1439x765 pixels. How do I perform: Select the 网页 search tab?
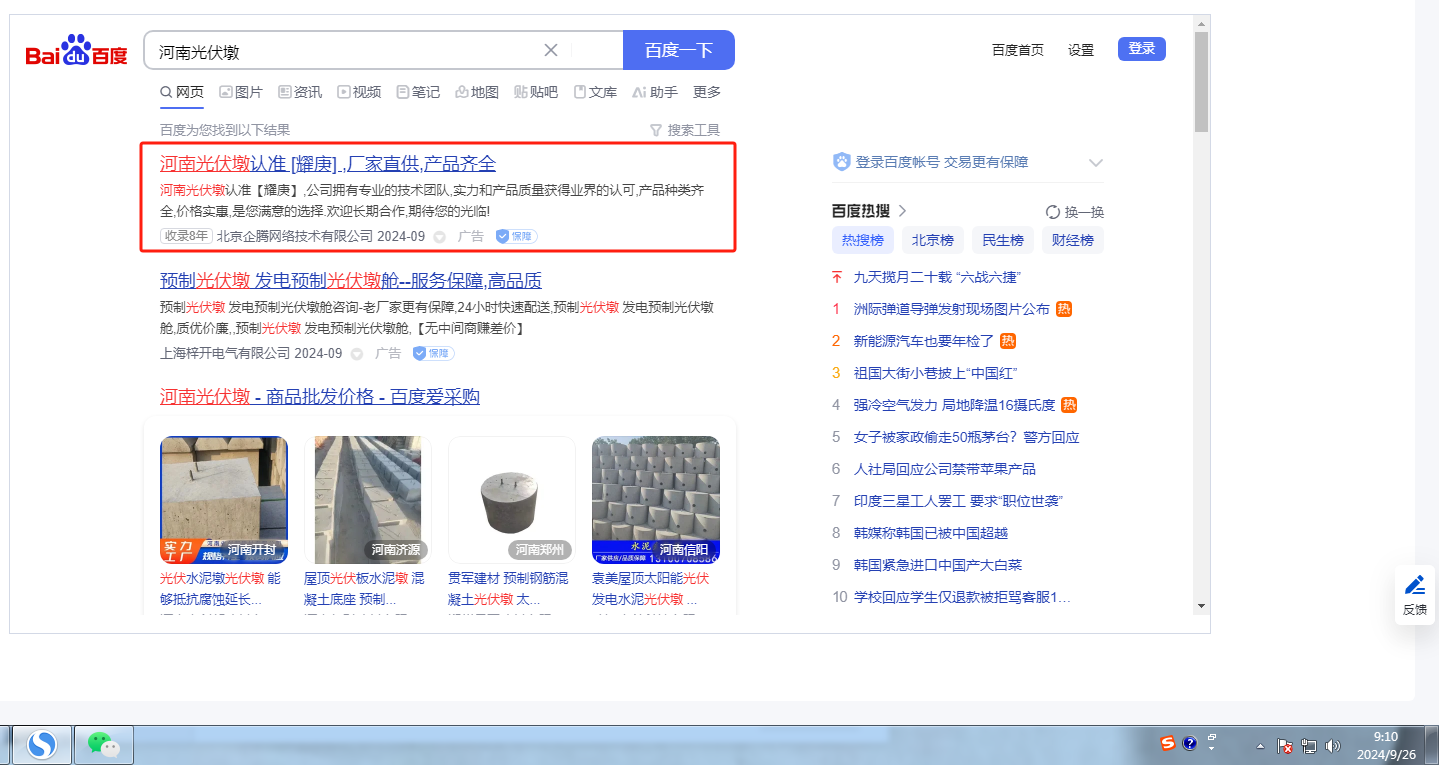coord(182,92)
